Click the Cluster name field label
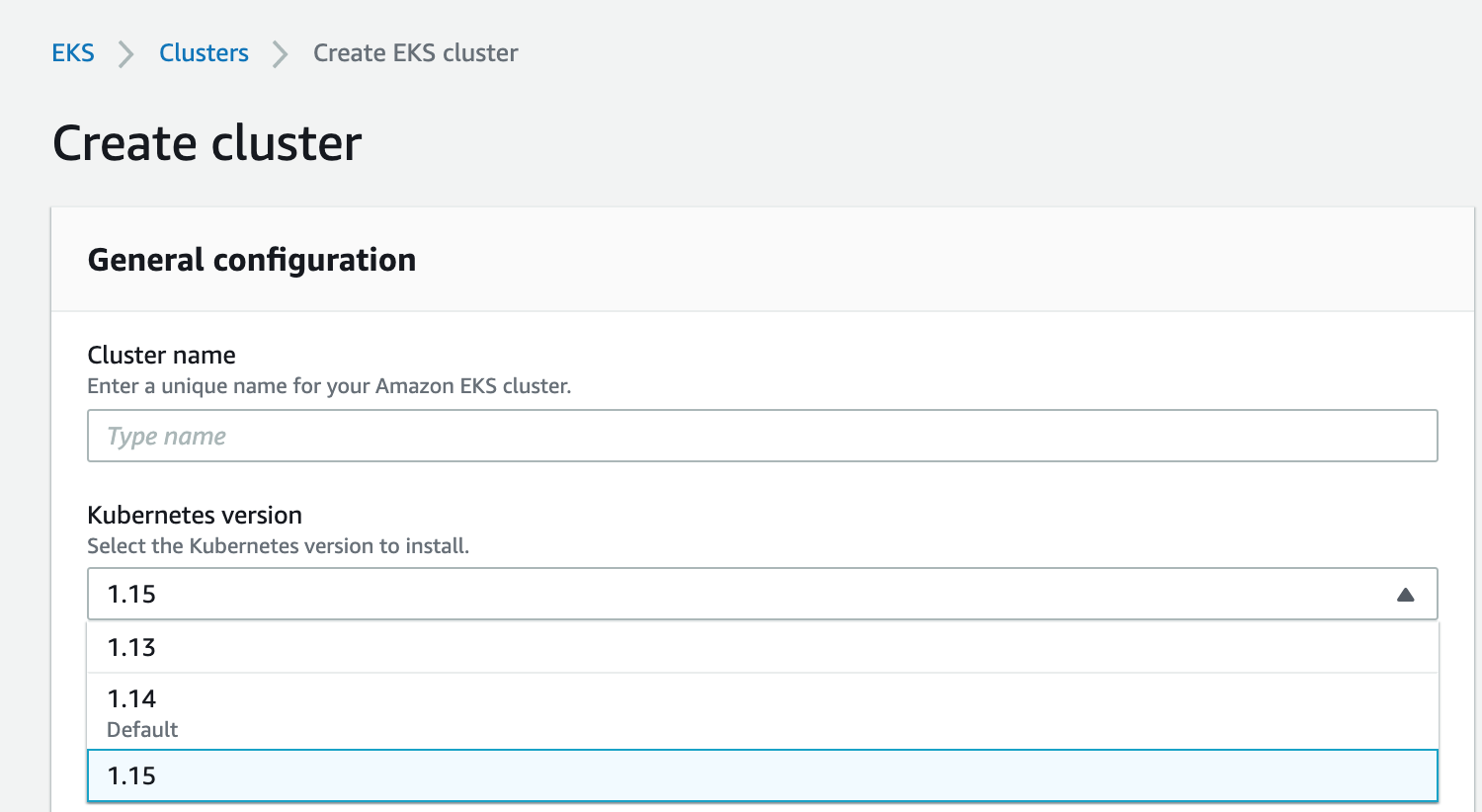The width and height of the screenshot is (1482, 812). click(x=161, y=356)
